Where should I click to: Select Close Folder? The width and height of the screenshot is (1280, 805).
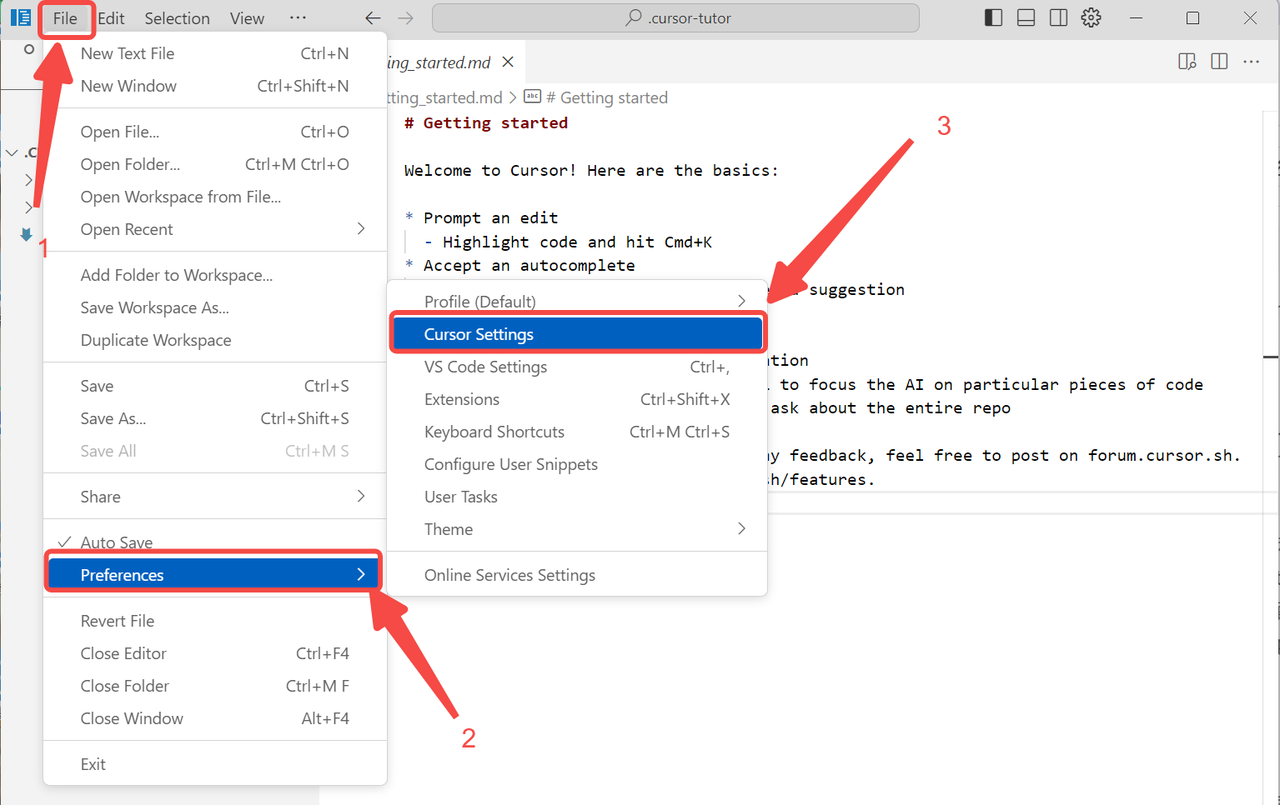pos(215,686)
